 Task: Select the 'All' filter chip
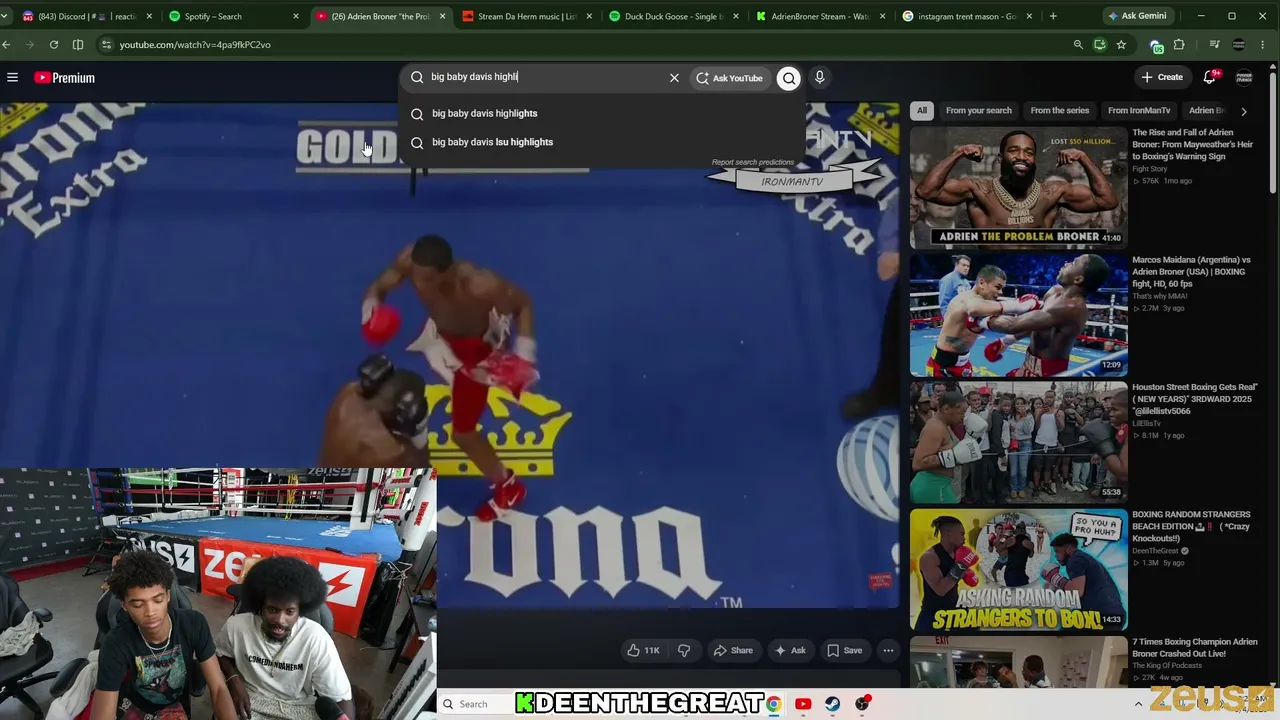922,111
